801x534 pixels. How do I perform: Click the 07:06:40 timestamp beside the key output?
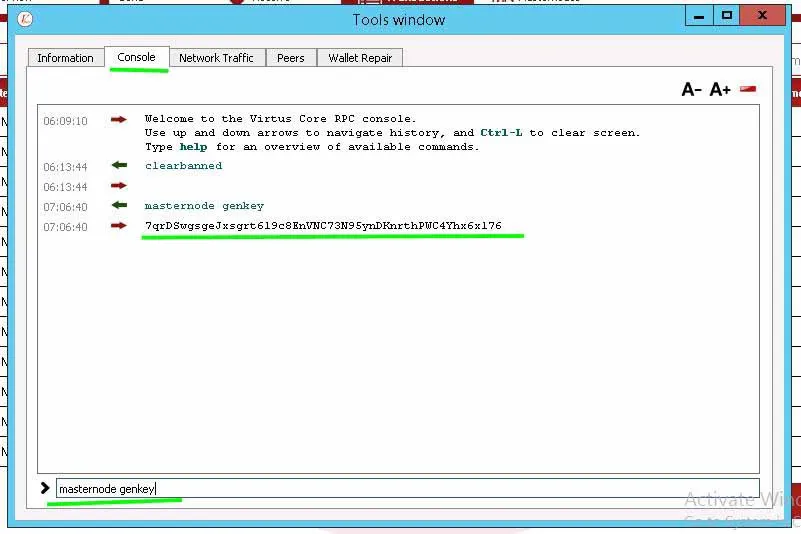coord(65,227)
